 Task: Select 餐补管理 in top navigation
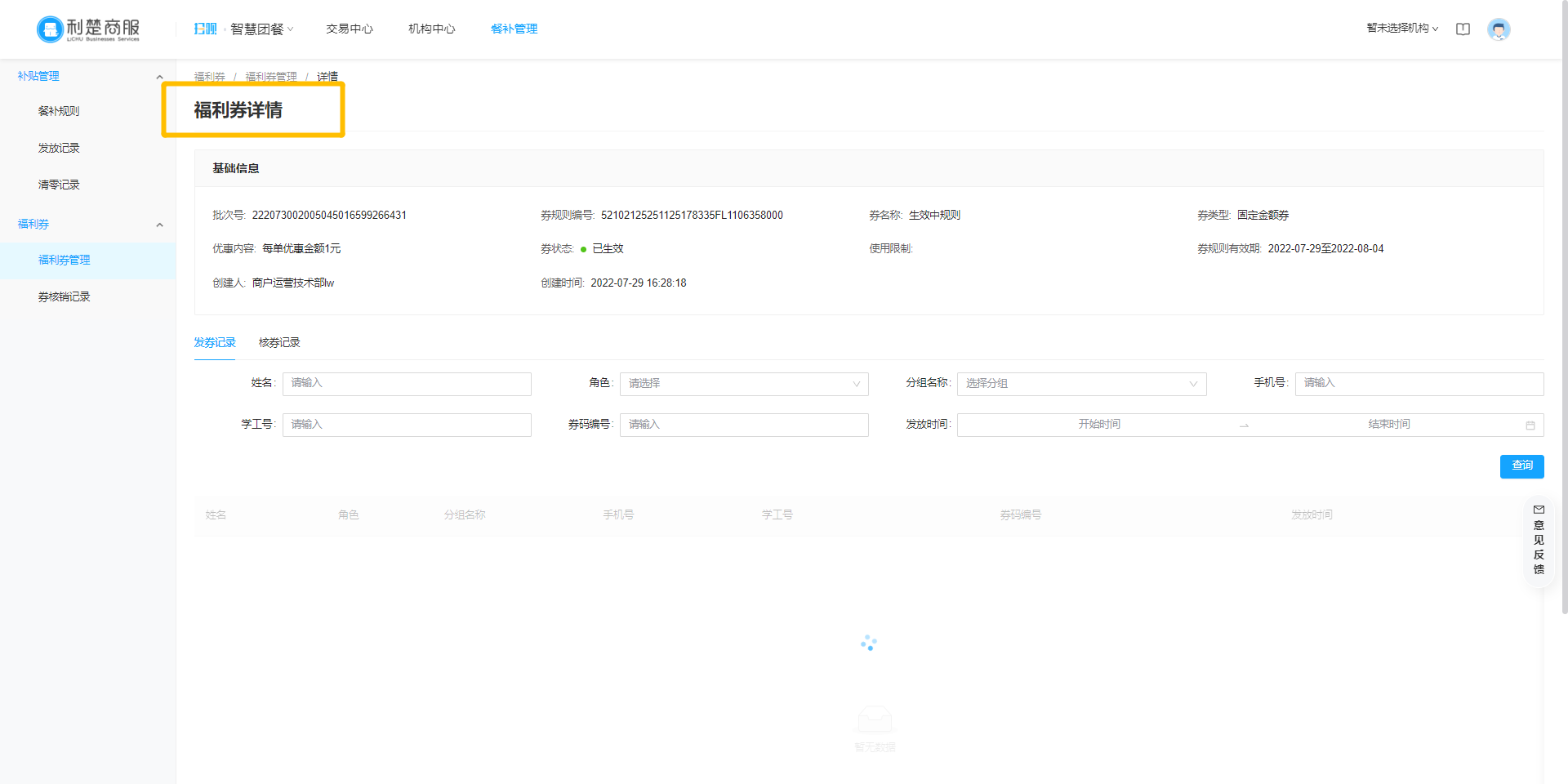[x=514, y=29]
